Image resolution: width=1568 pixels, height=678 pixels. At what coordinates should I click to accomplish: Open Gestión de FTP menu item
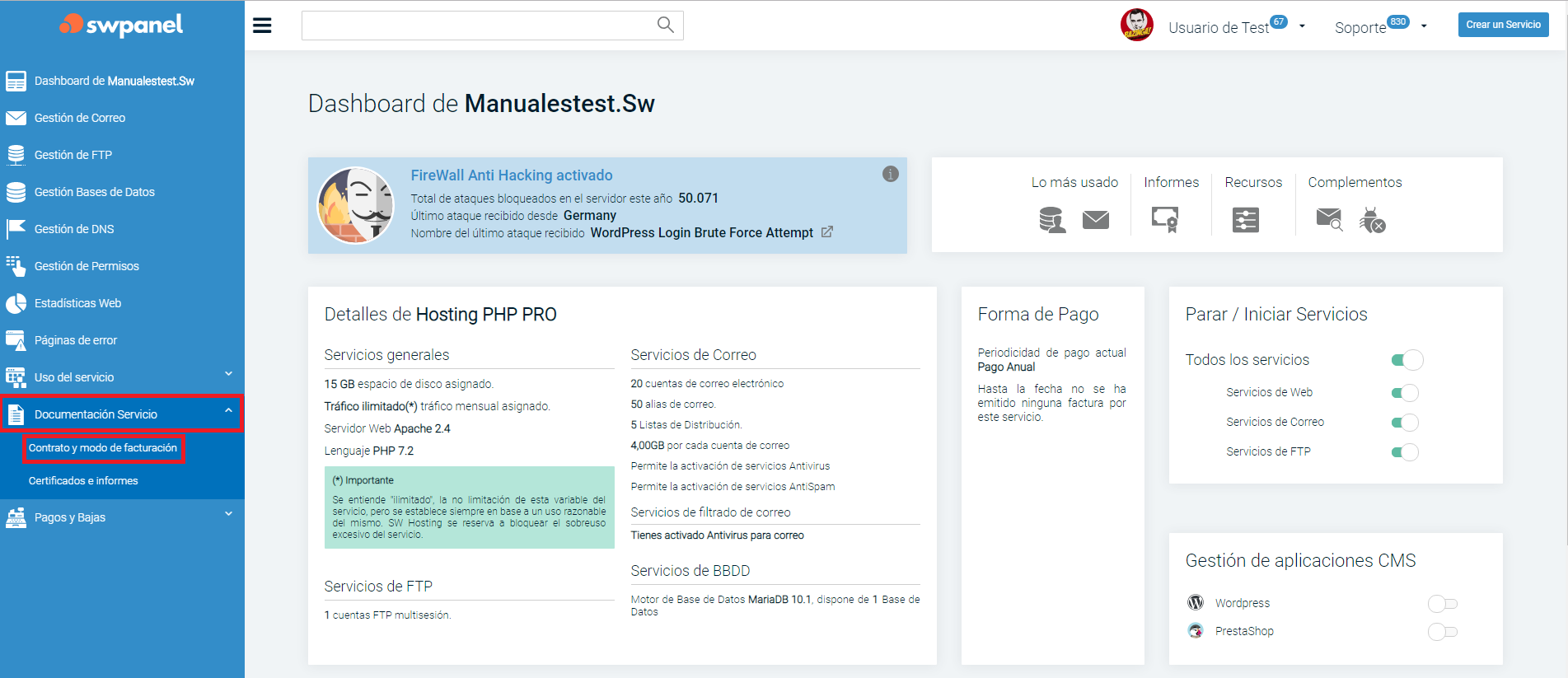(73, 155)
